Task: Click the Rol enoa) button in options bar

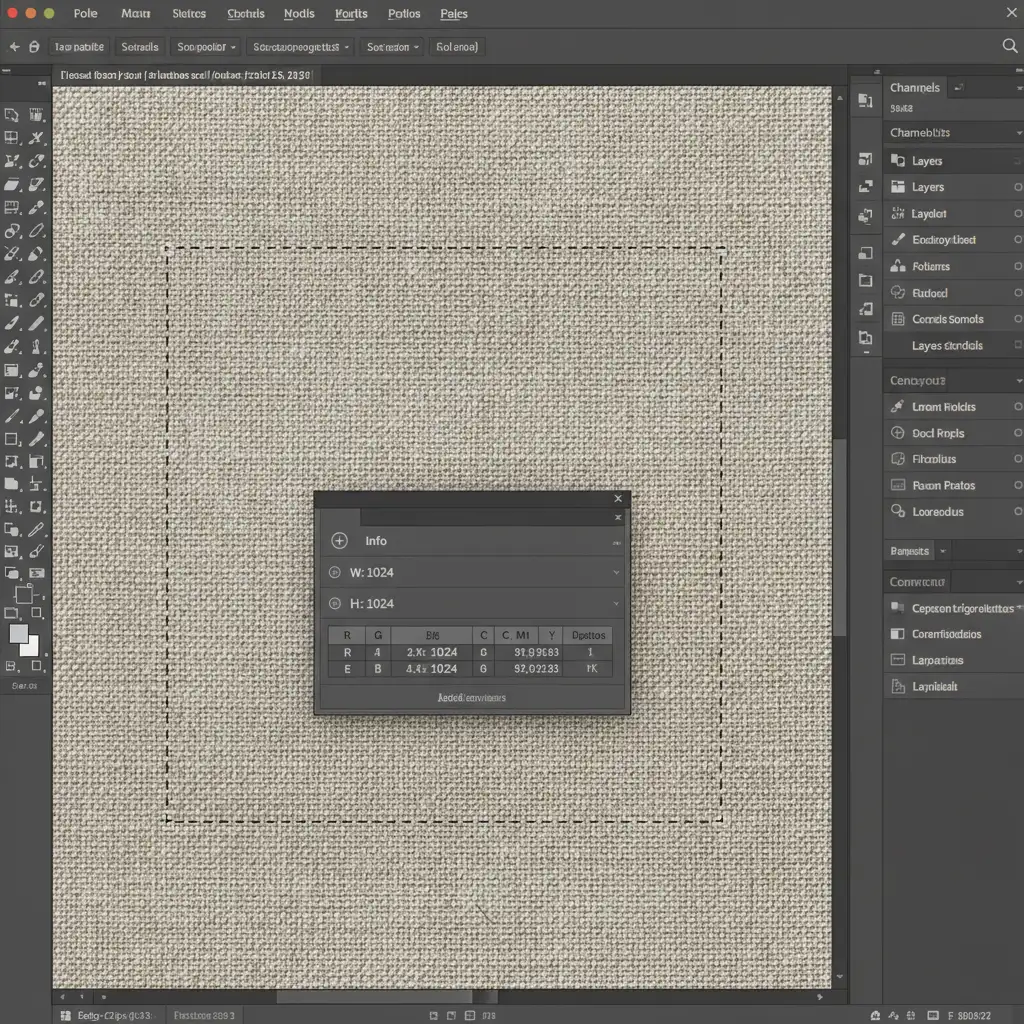Action: click(x=457, y=47)
